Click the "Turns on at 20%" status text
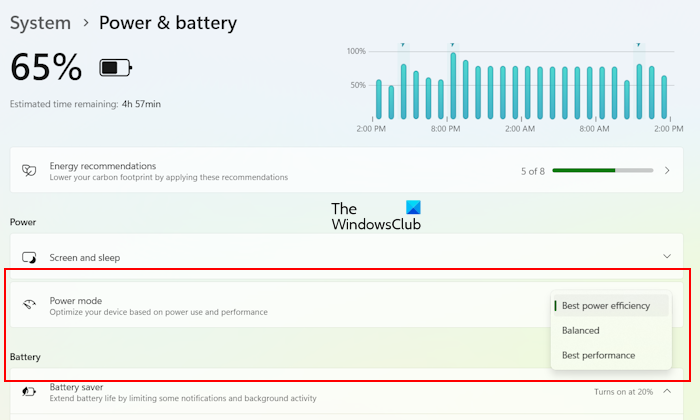 pyautogui.click(x=623, y=391)
